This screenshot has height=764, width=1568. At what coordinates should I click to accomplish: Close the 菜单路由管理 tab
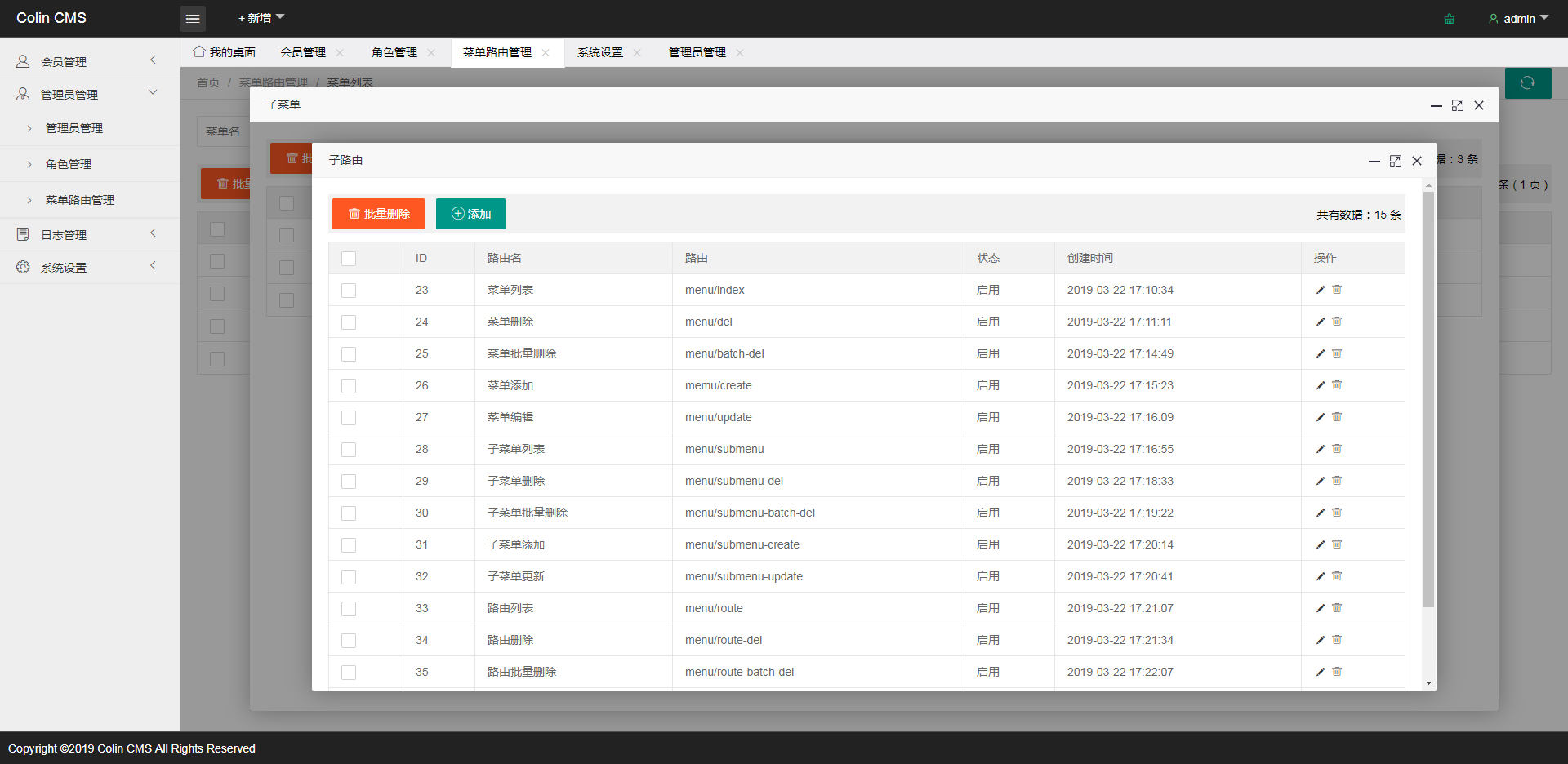pyautogui.click(x=546, y=52)
